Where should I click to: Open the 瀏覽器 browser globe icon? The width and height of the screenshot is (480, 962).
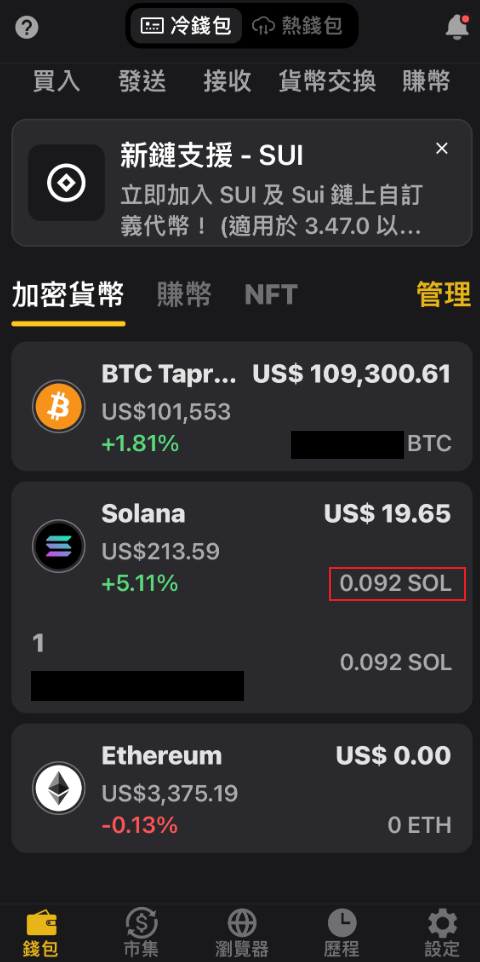[242, 922]
